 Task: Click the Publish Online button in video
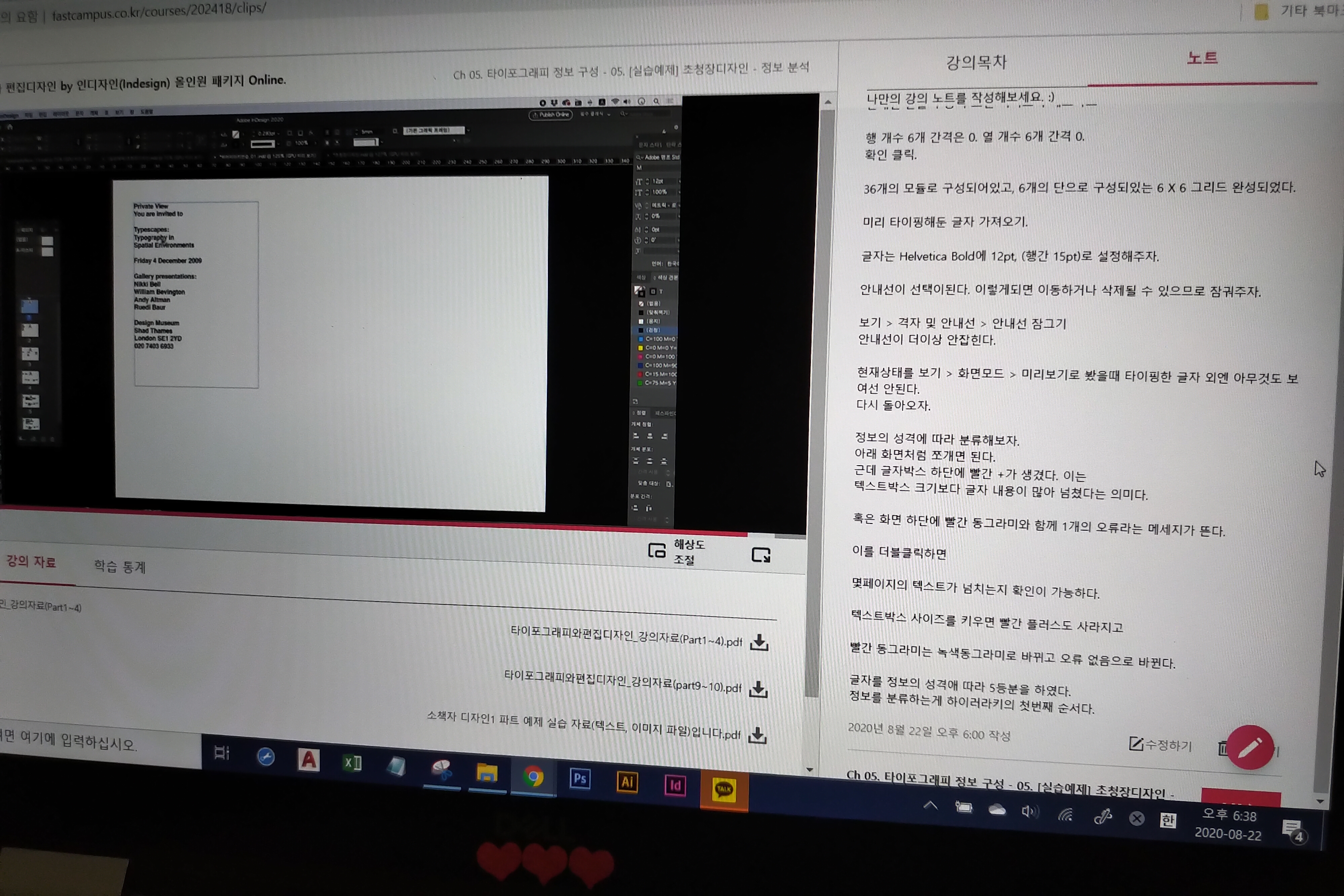[x=550, y=114]
